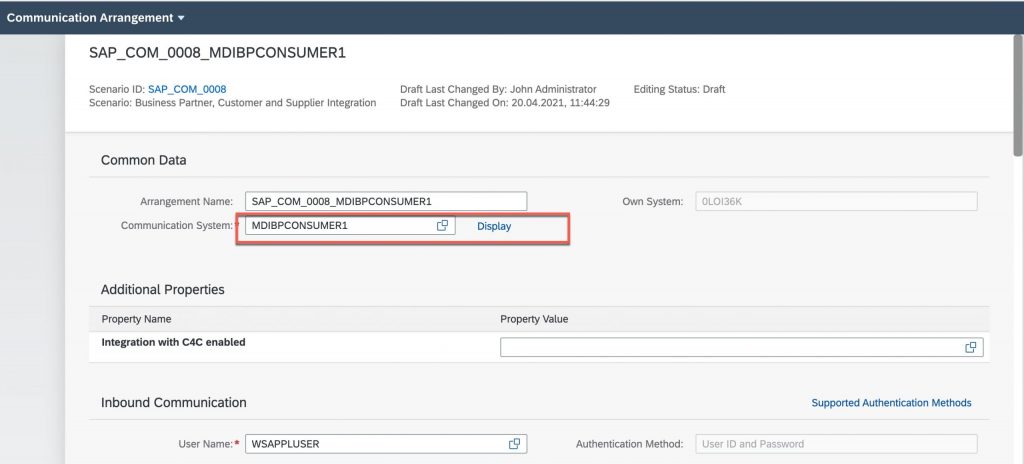Click Draft Last Changed By: John Administrator text
The height and width of the screenshot is (464, 1024).
[x=498, y=89]
